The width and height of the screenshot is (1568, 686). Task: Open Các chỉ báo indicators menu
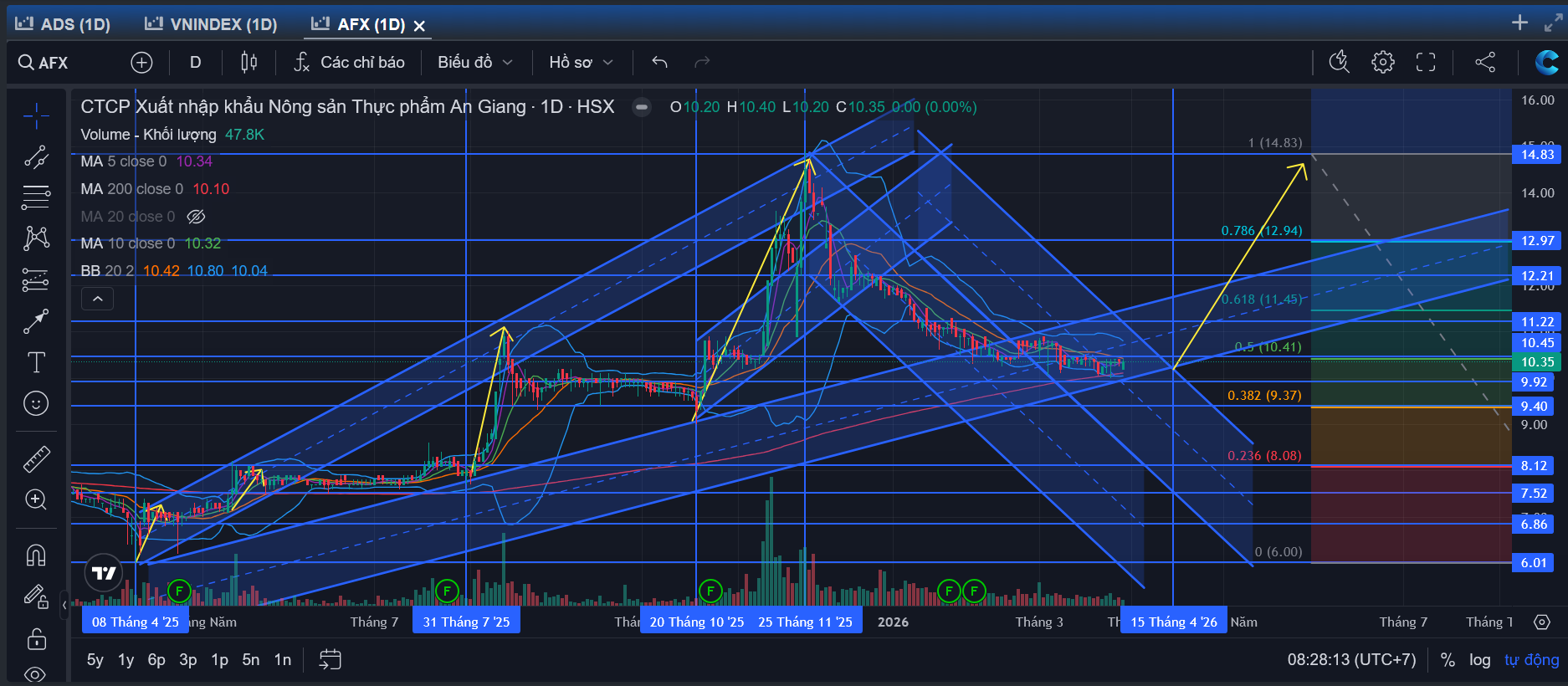click(x=349, y=62)
